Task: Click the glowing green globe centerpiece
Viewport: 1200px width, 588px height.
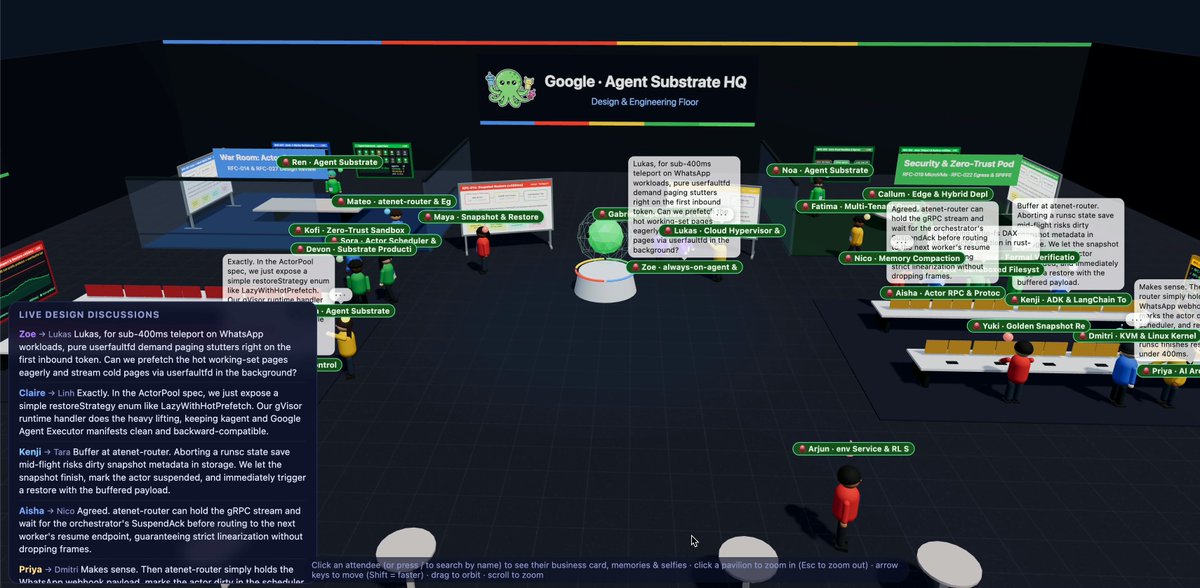Action: [x=607, y=239]
